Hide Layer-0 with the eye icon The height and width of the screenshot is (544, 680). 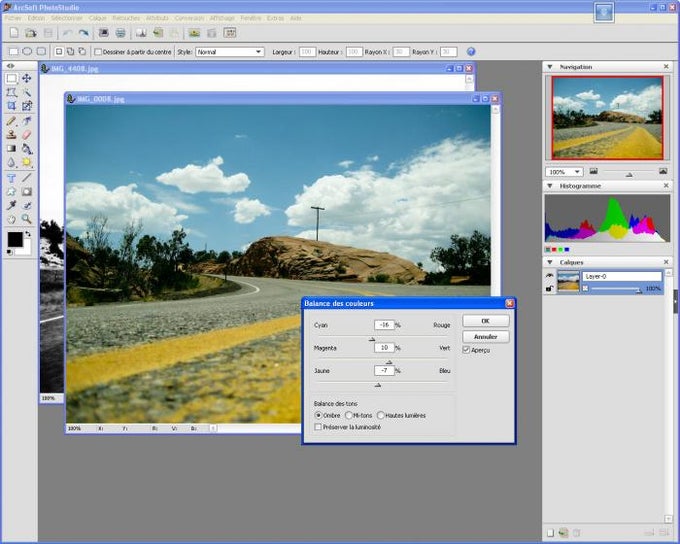click(550, 275)
